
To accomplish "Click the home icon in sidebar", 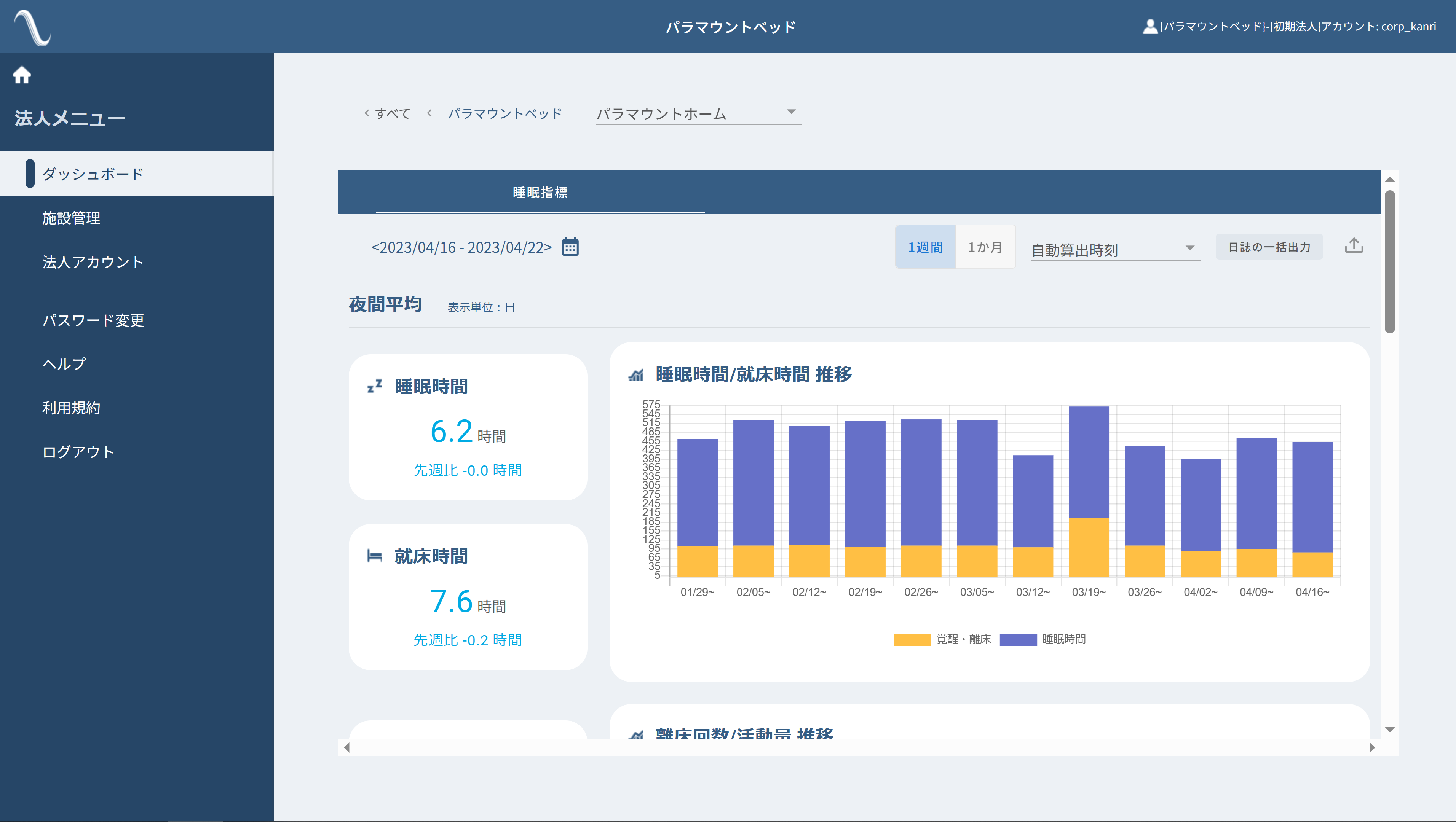I will click(22, 75).
